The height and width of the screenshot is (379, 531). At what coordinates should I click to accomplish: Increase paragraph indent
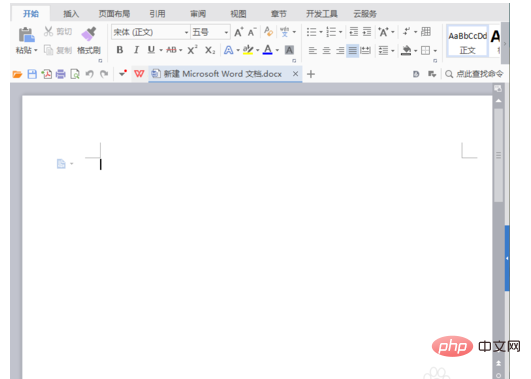[367, 32]
